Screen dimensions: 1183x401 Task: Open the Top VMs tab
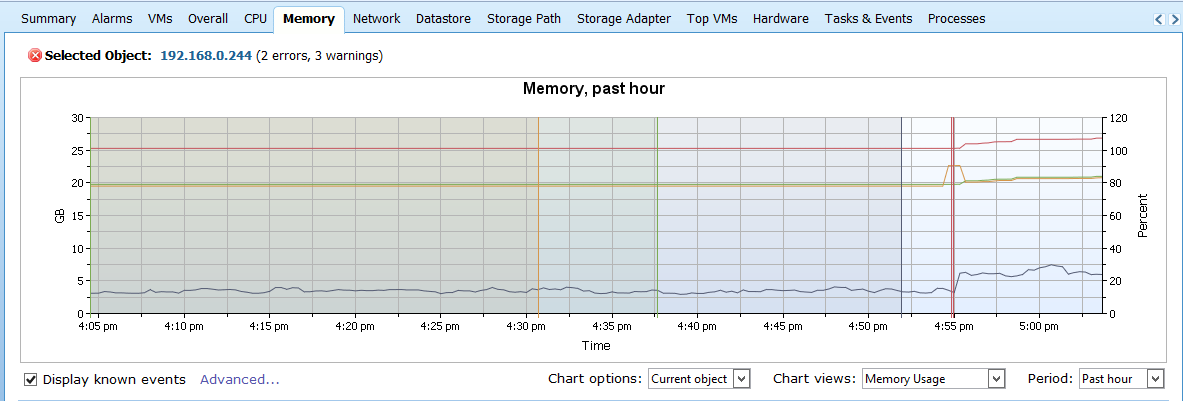pyautogui.click(x=711, y=19)
